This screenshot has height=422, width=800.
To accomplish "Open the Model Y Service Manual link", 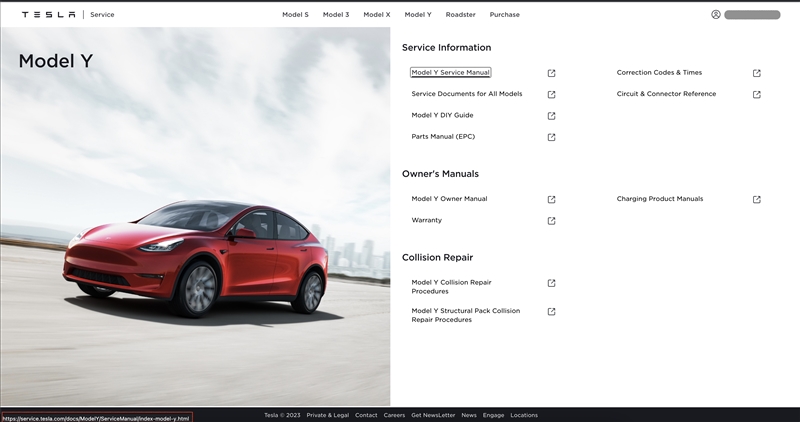I will click(451, 72).
